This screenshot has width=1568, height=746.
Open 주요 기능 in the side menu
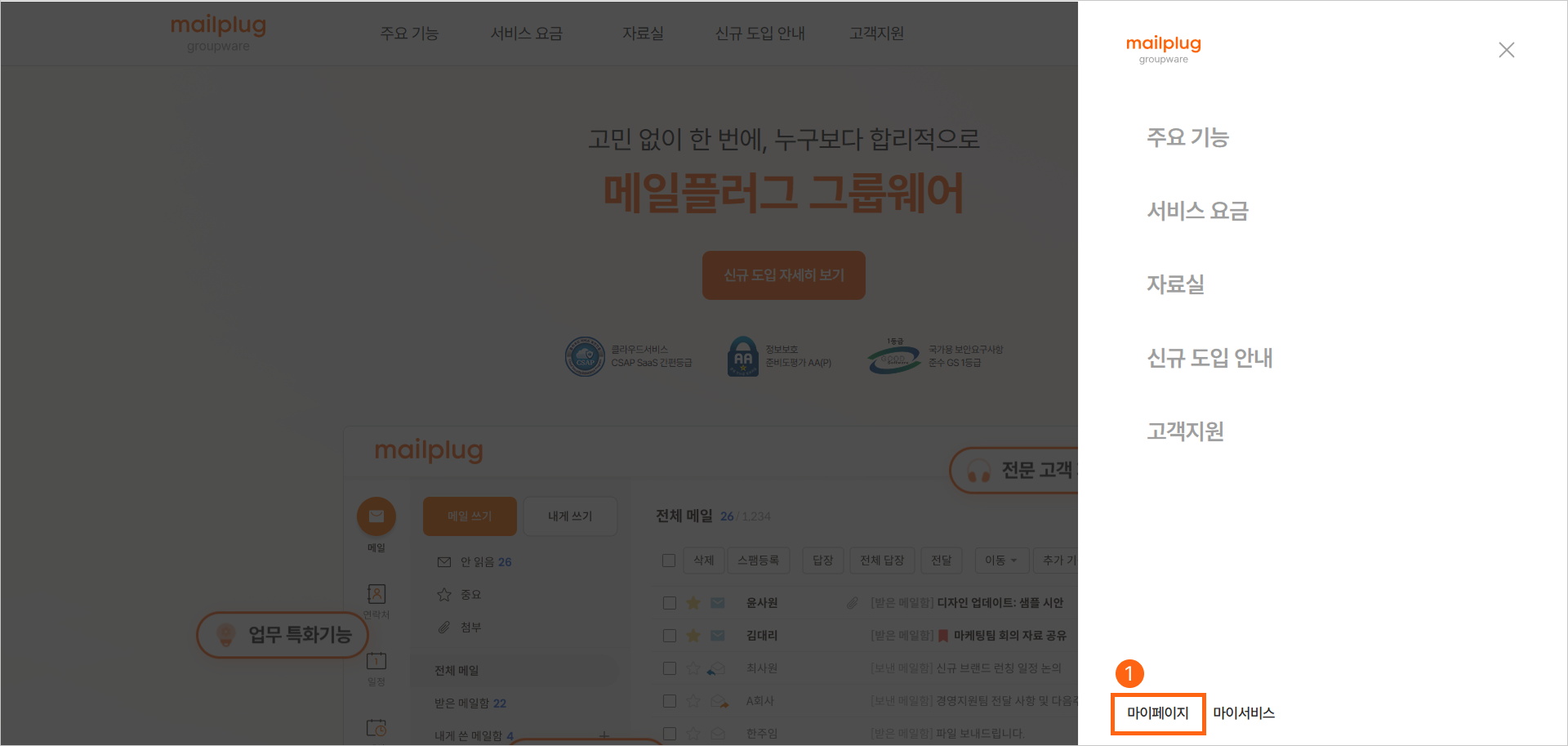pos(1187,137)
